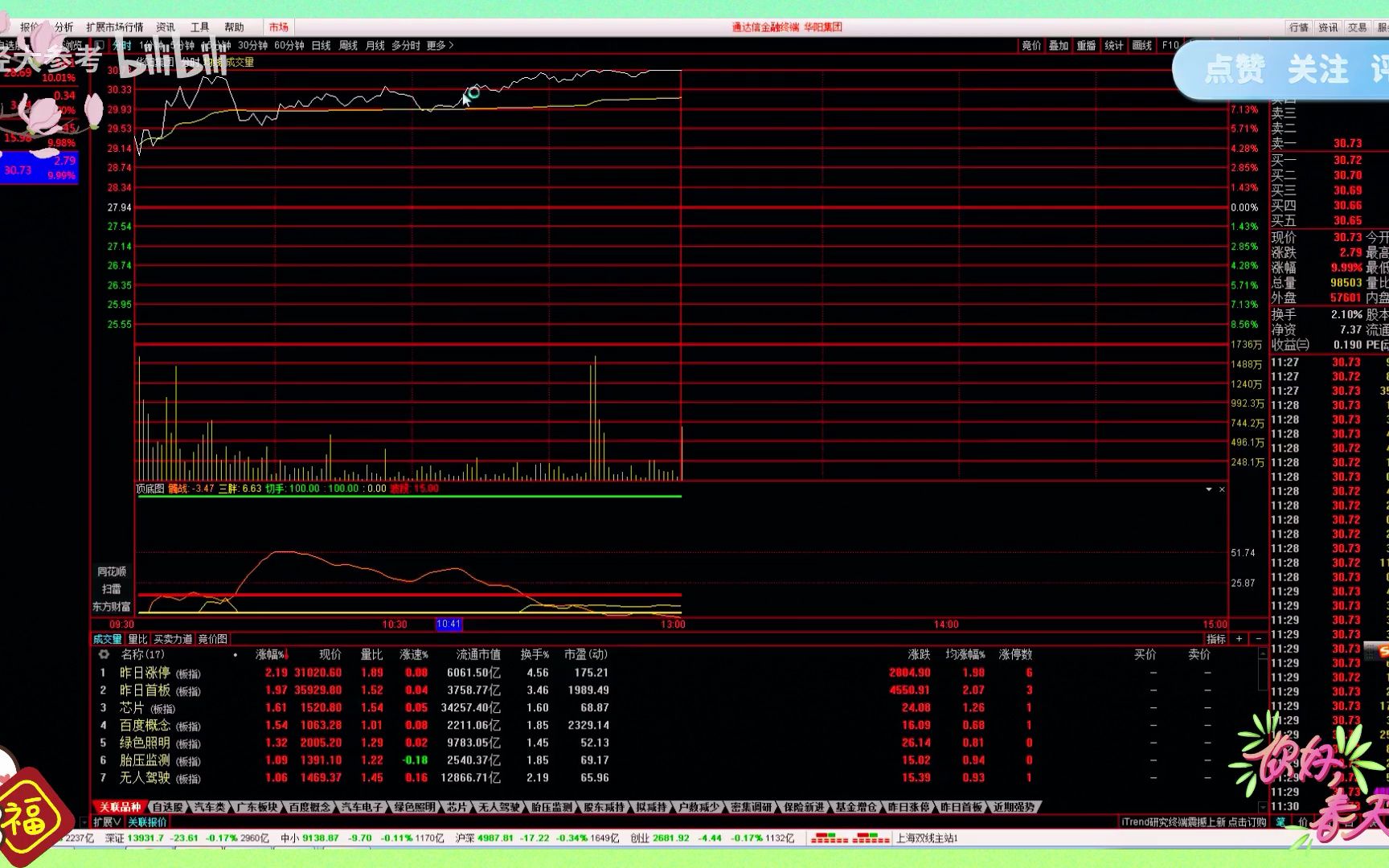Select the 芯片 sector row in the table
The width and height of the screenshot is (1389, 868).
(x=675, y=708)
